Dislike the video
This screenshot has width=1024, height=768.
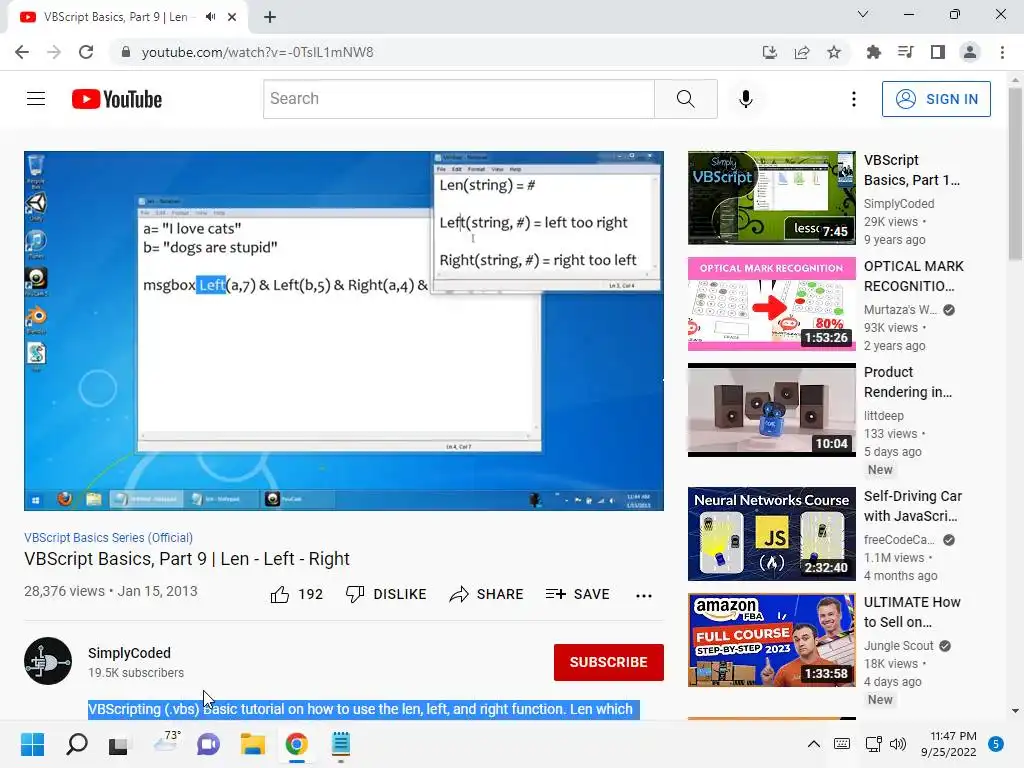pos(386,594)
